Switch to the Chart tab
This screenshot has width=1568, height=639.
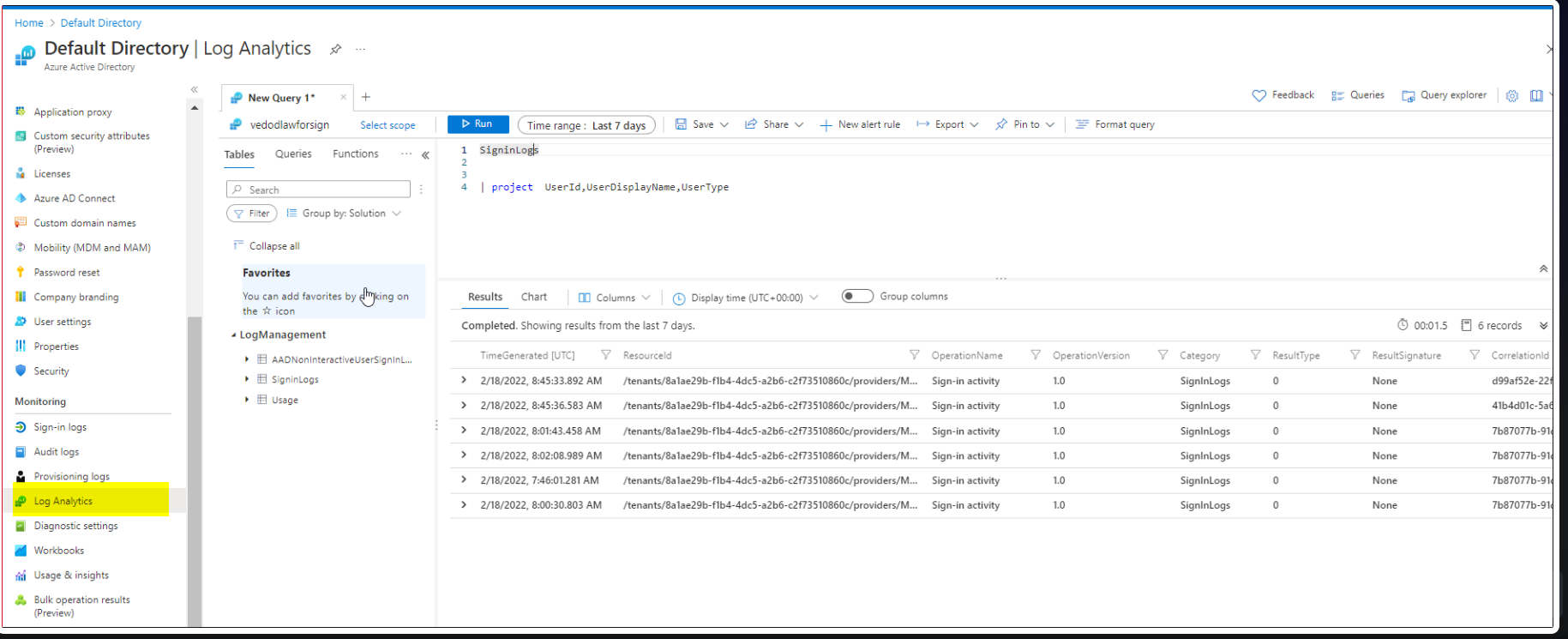[x=534, y=298]
